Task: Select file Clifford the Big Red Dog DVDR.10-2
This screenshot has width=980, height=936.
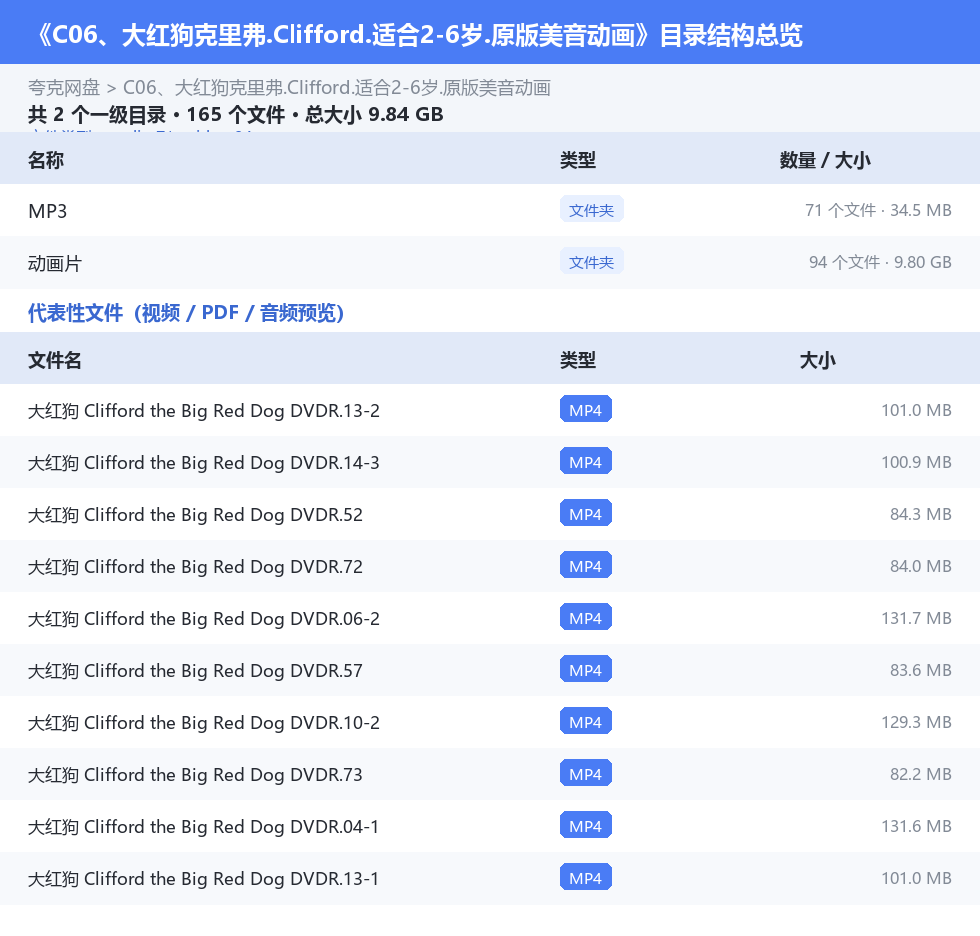Action: coord(204,722)
